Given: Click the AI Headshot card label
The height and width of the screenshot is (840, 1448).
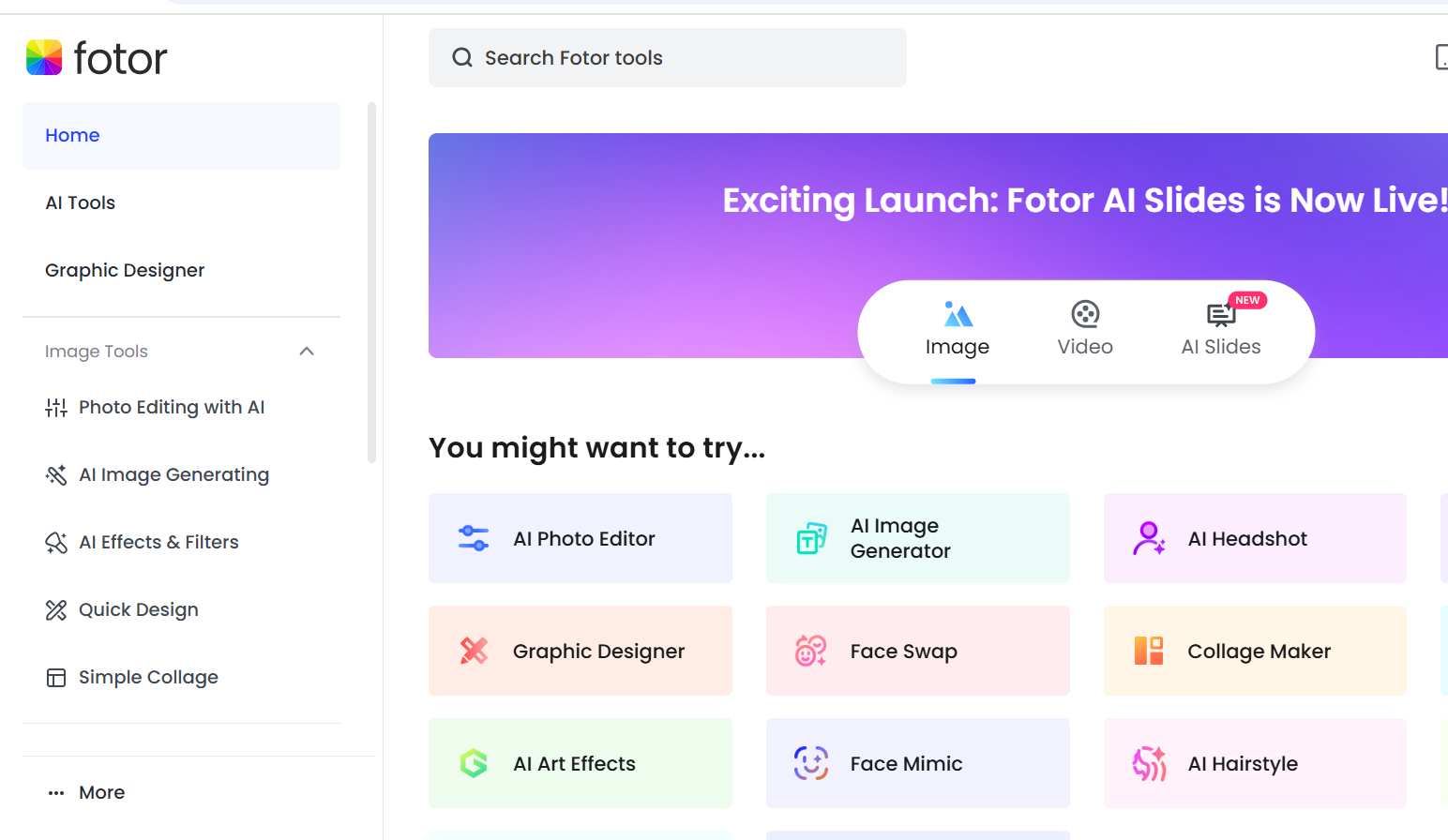Looking at the screenshot, I should pos(1247,539).
